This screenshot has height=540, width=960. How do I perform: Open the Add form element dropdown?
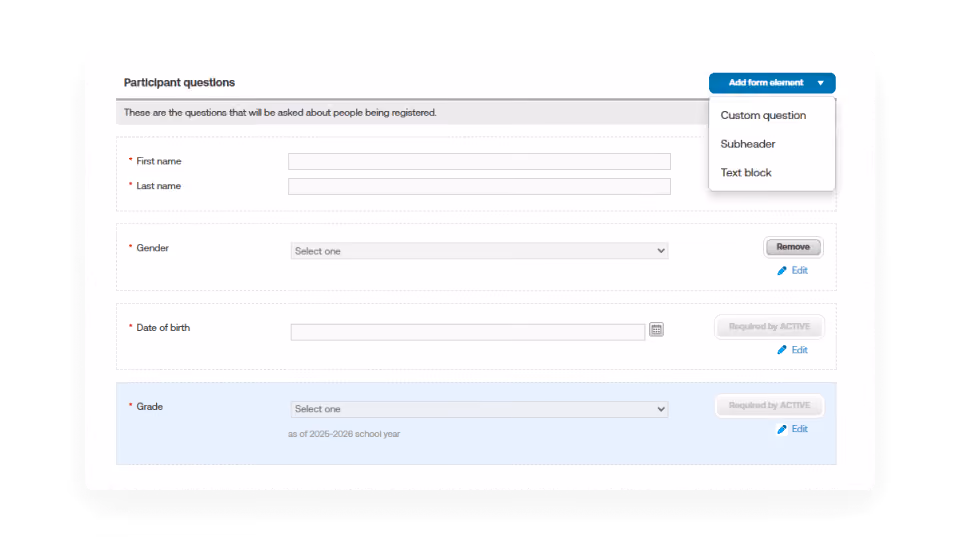coord(771,83)
